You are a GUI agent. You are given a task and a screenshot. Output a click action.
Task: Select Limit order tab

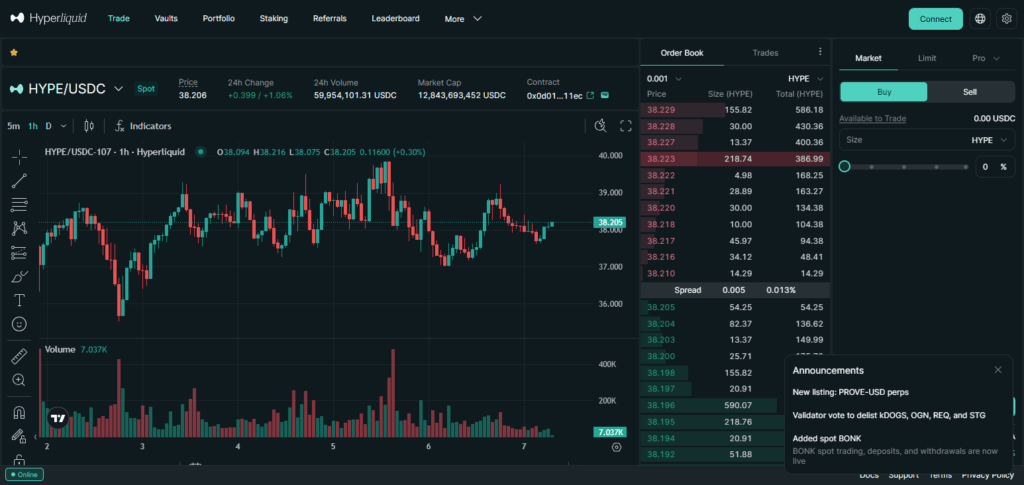(x=927, y=58)
